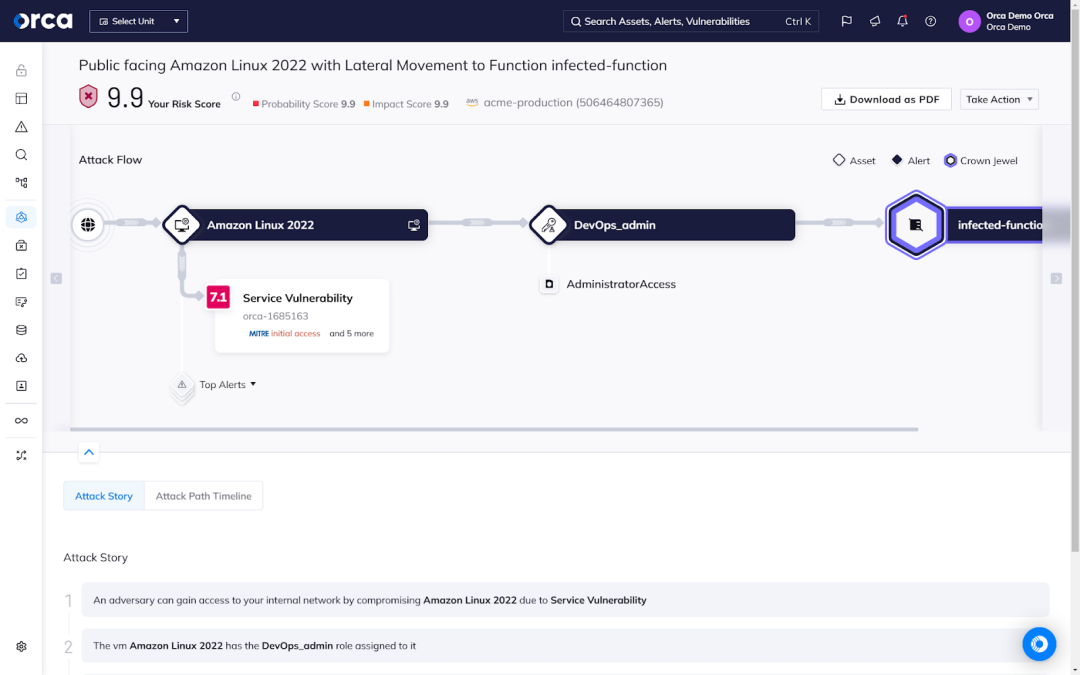Viewport: 1080px width, 675px height.
Task: Click the risk score info icon
Action: (236, 96)
